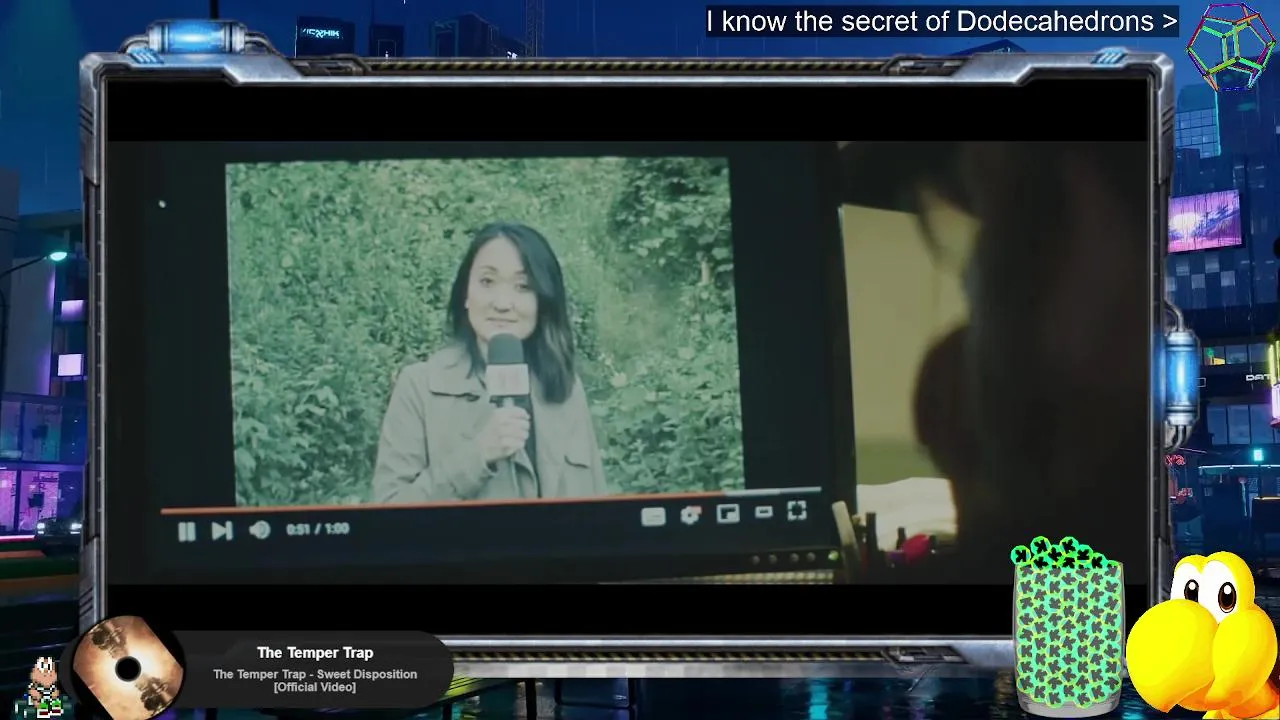Mute audio using the speaker icon
The width and height of the screenshot is (1280, 720).
259,530
